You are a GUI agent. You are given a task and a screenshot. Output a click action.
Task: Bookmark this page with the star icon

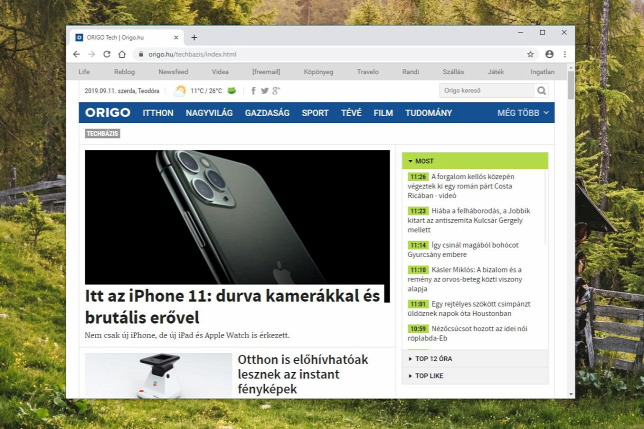click(x=530, y=54)
